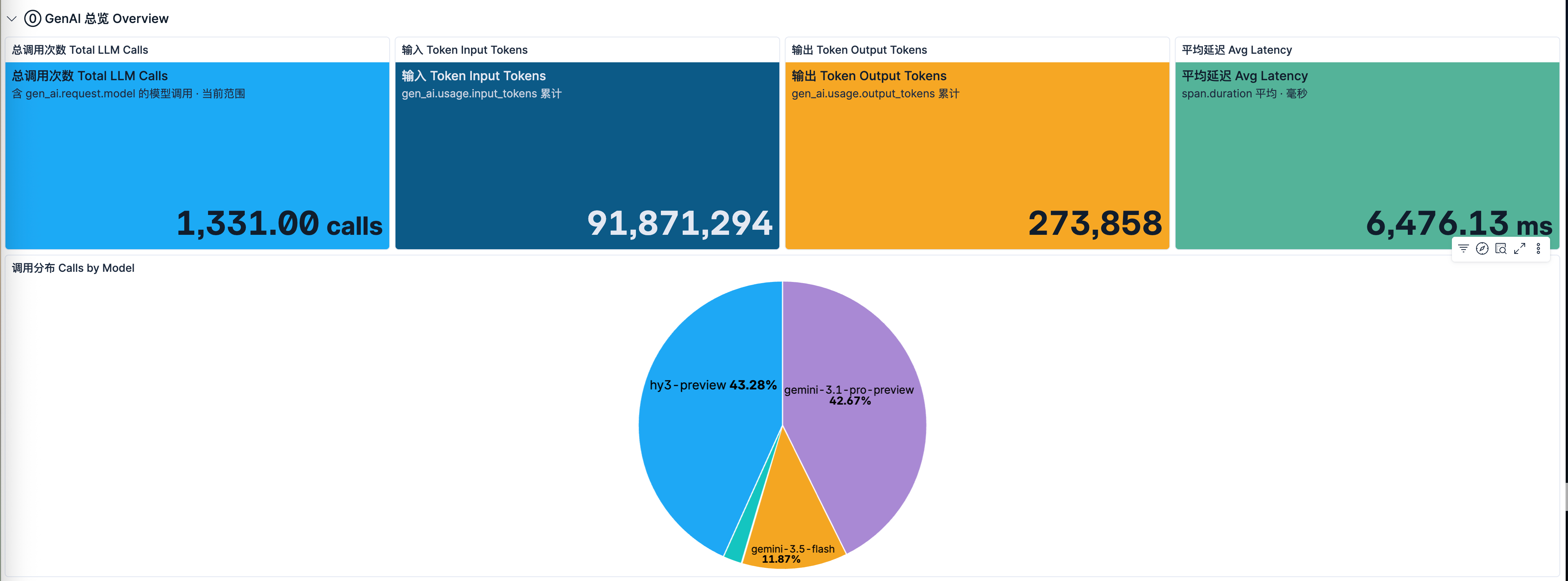Click the GenAI 总览 Overview section title
This screenshot has width=1568, height=581.
click(106, 18)
